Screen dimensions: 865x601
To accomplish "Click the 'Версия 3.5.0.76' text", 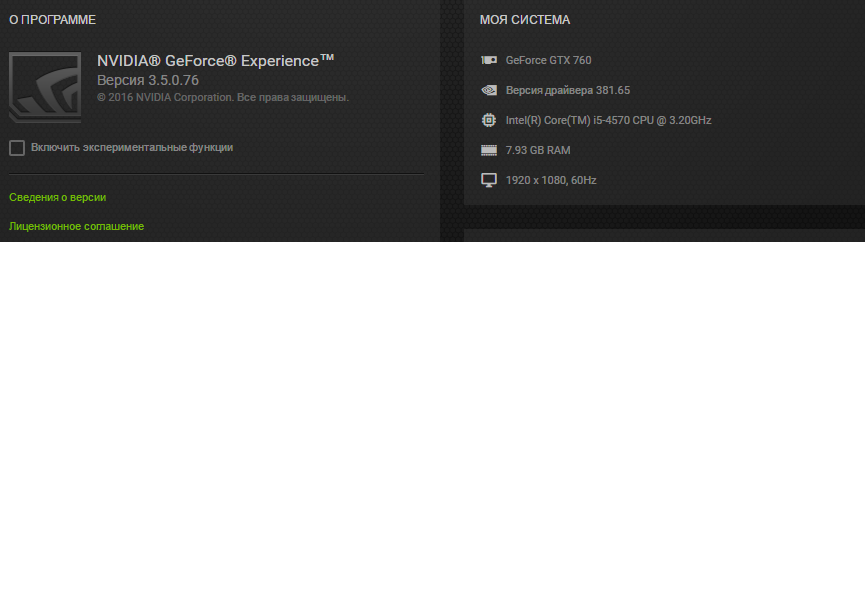I will pos(148,80).
